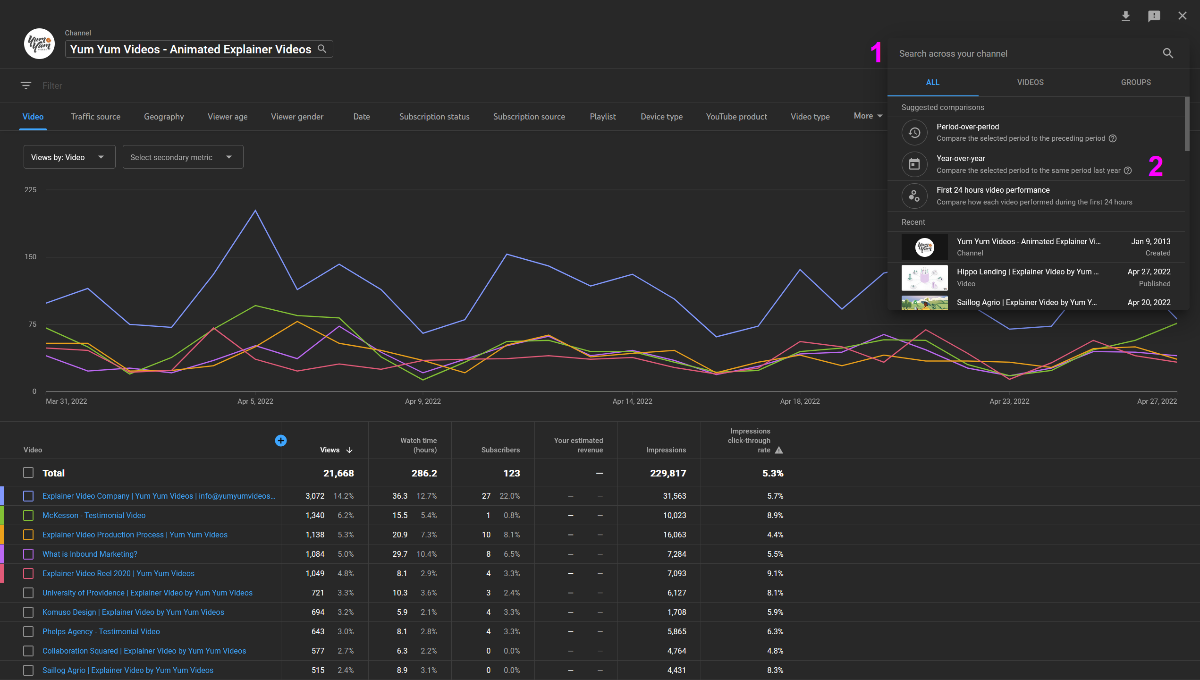1200x680 pixels.
Task: Click the First 24 hours performance icon
Action: click(x=914, y=196)
